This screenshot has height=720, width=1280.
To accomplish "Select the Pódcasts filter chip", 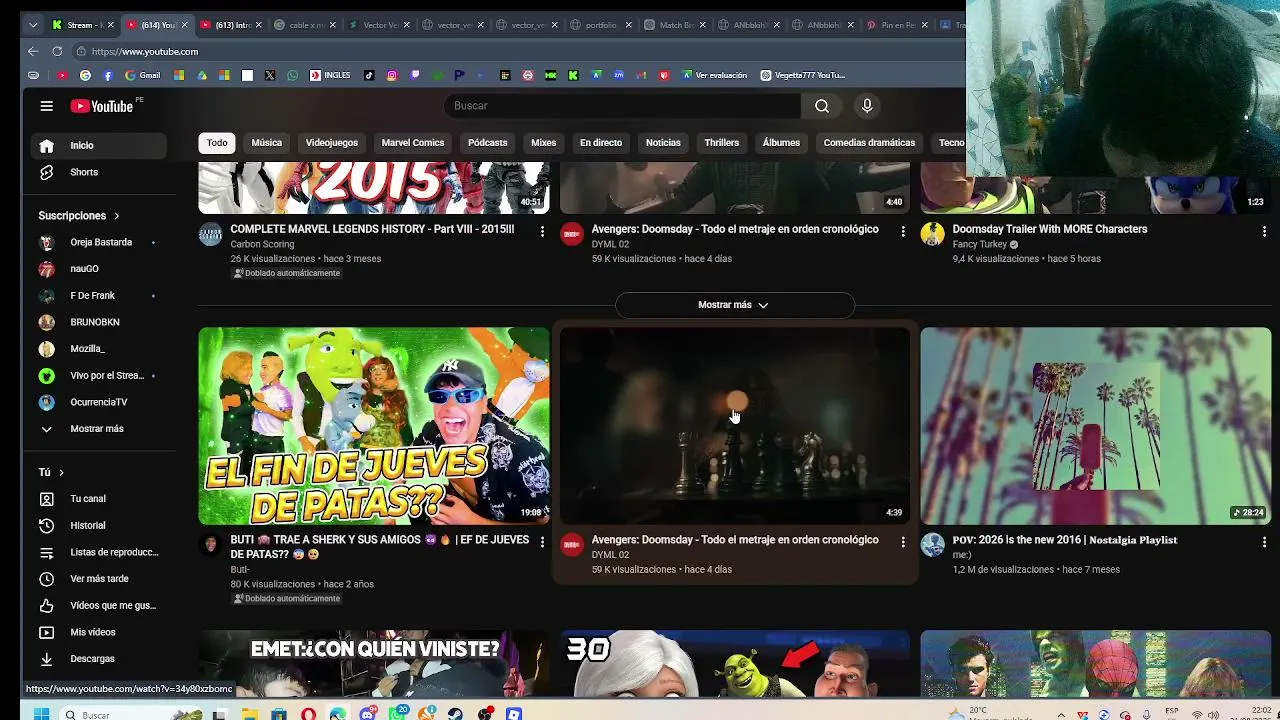I will tap(488, 143).
